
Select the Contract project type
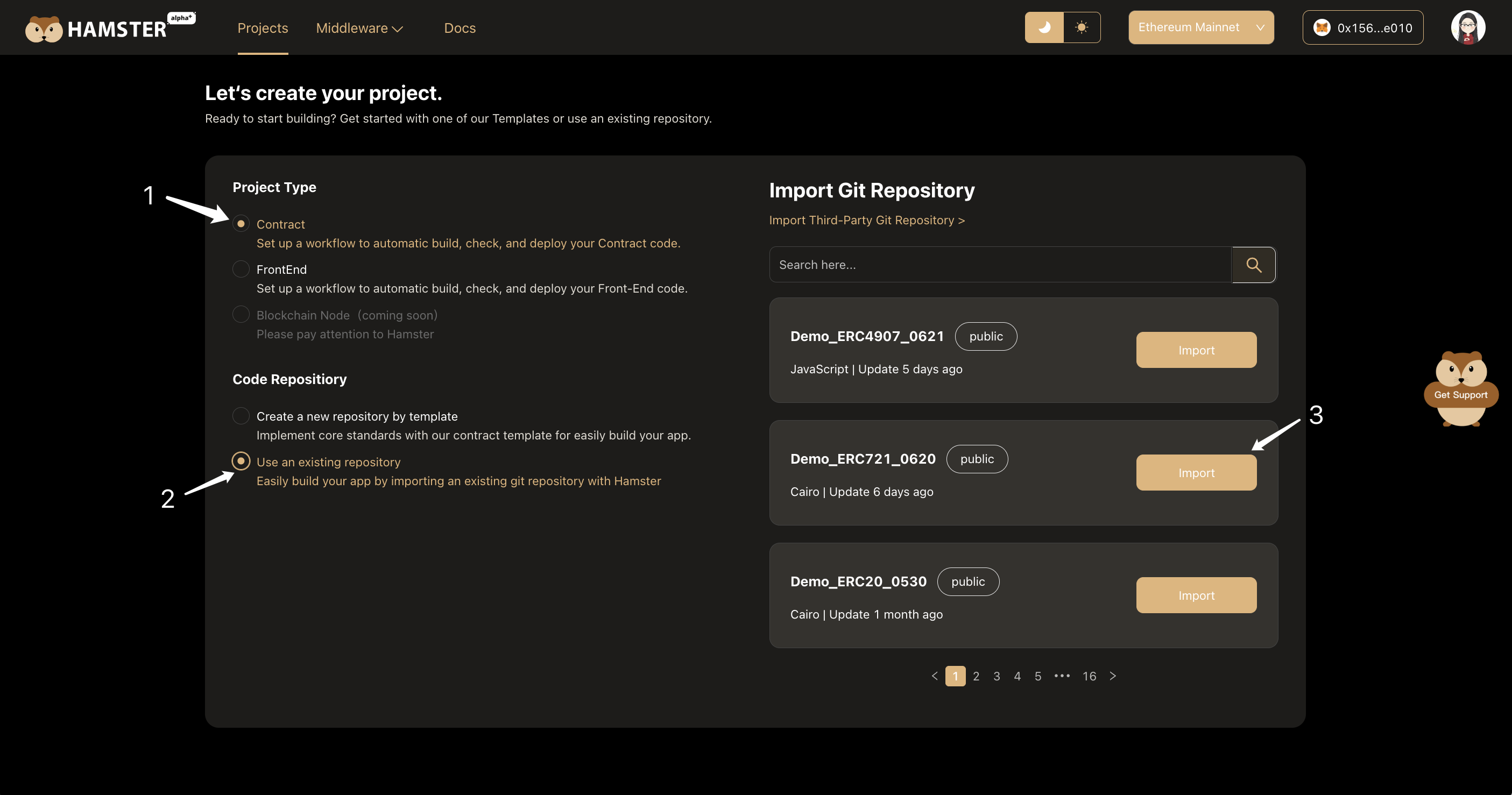tap(241, 224)
